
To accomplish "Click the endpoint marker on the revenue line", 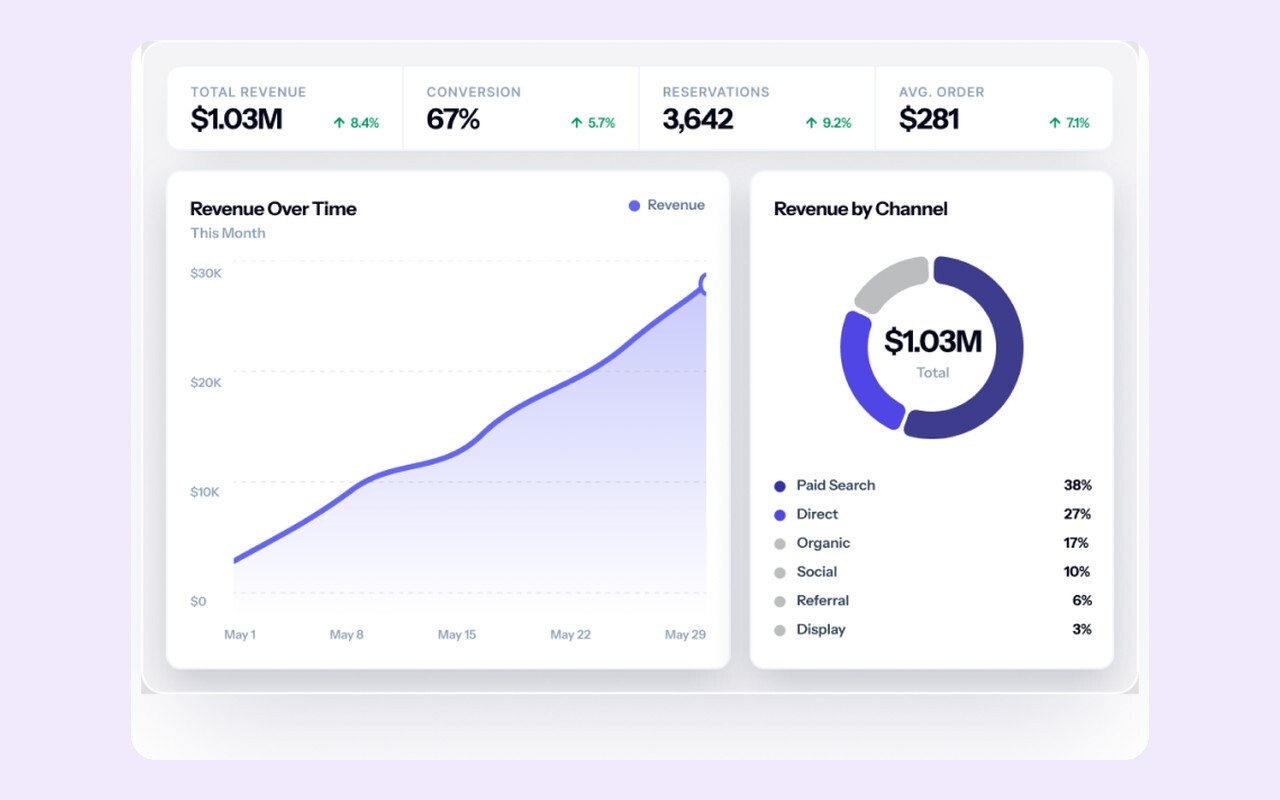I will coord(705,284).
